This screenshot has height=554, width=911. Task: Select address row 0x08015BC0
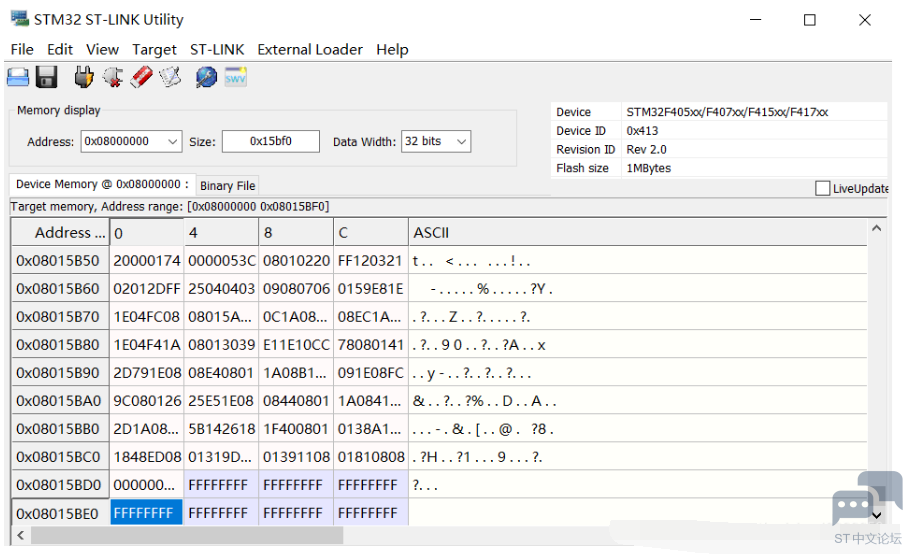[x=58, y=457]
